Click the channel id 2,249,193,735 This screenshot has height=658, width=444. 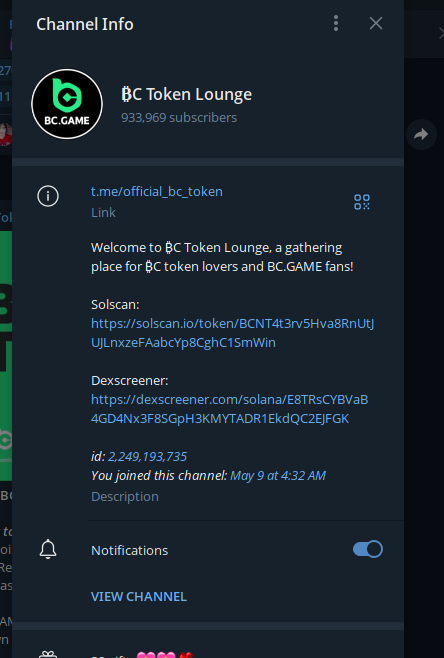tap(147, 457)
